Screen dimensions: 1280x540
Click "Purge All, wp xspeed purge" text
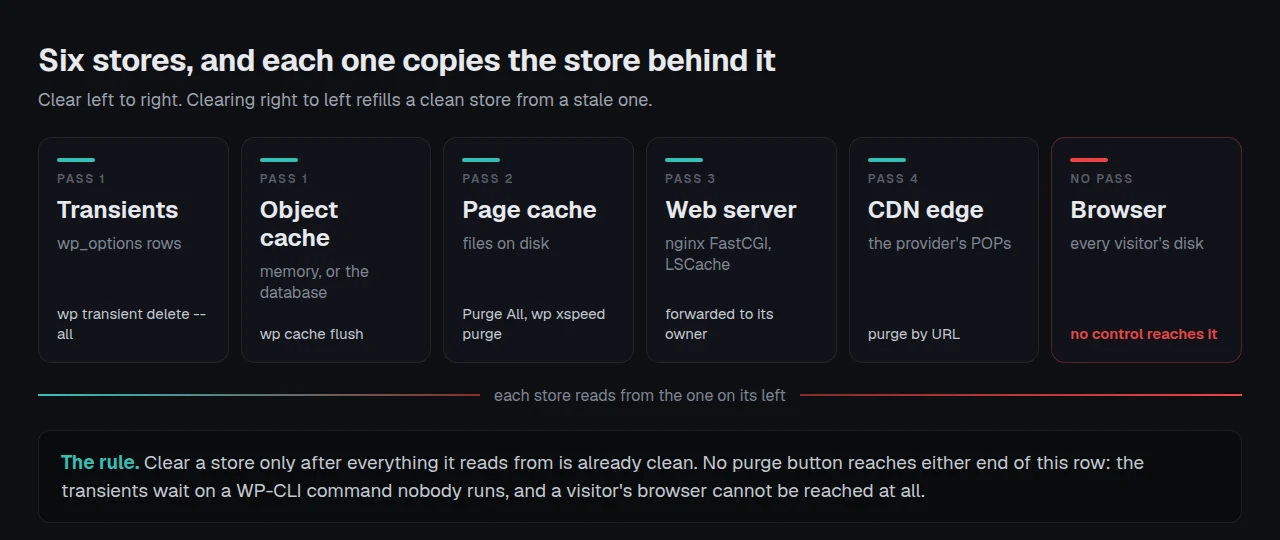pos(534,324)
